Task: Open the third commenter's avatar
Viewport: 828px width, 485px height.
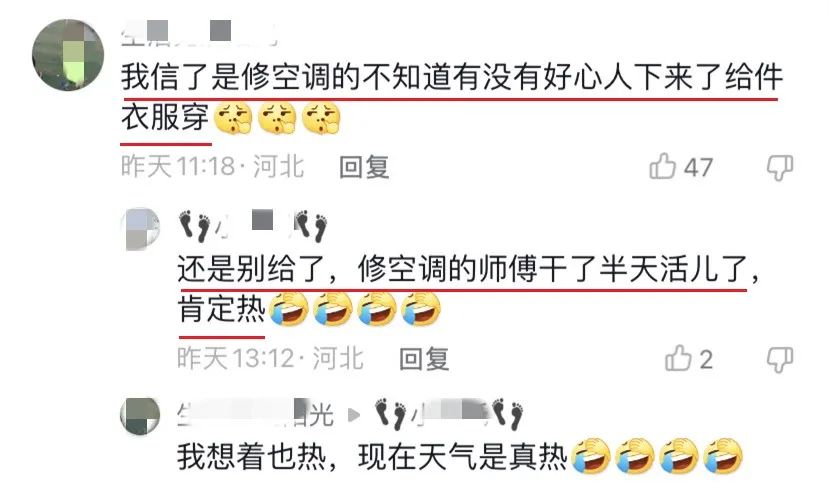Action: click(x=140, y=416)
